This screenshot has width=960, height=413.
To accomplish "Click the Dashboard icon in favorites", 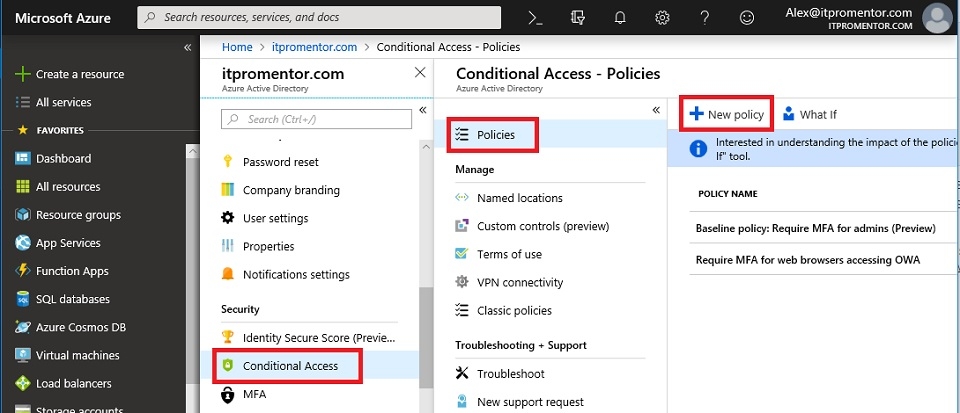I will point(23,158).
